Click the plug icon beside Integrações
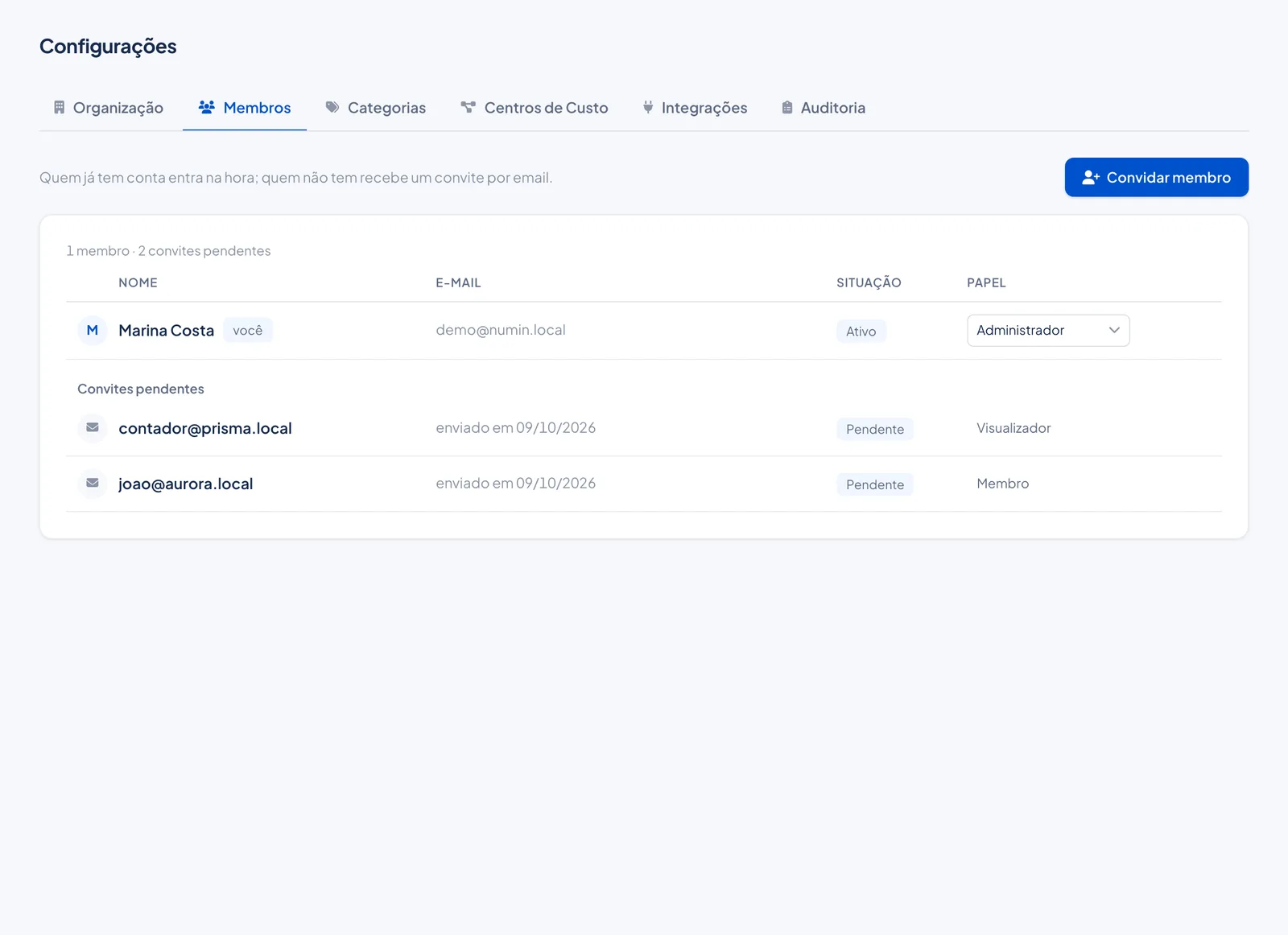This screenshot has height=935, width=1288. [648, 107]
